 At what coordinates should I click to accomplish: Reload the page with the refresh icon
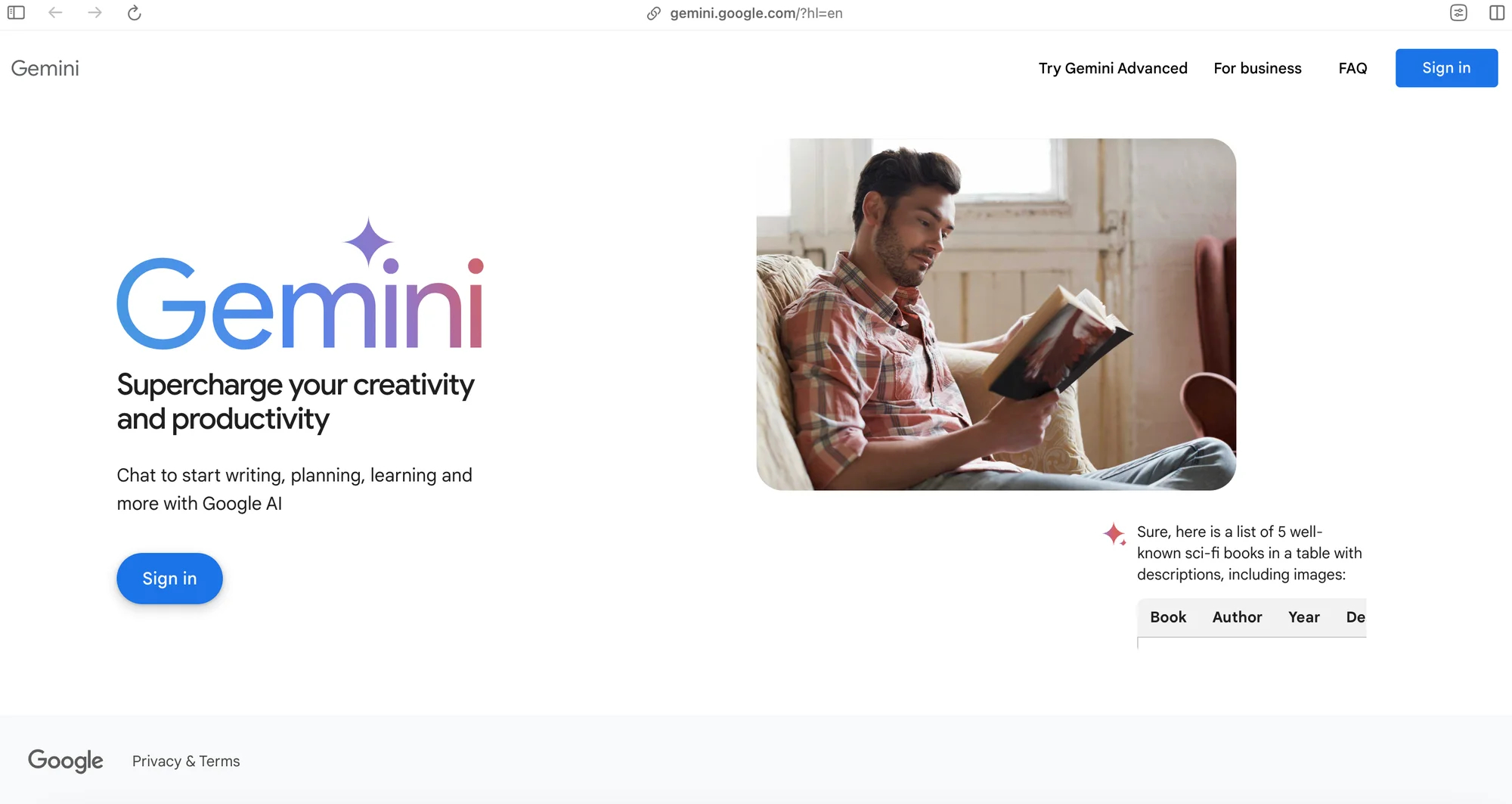point(135,13)
